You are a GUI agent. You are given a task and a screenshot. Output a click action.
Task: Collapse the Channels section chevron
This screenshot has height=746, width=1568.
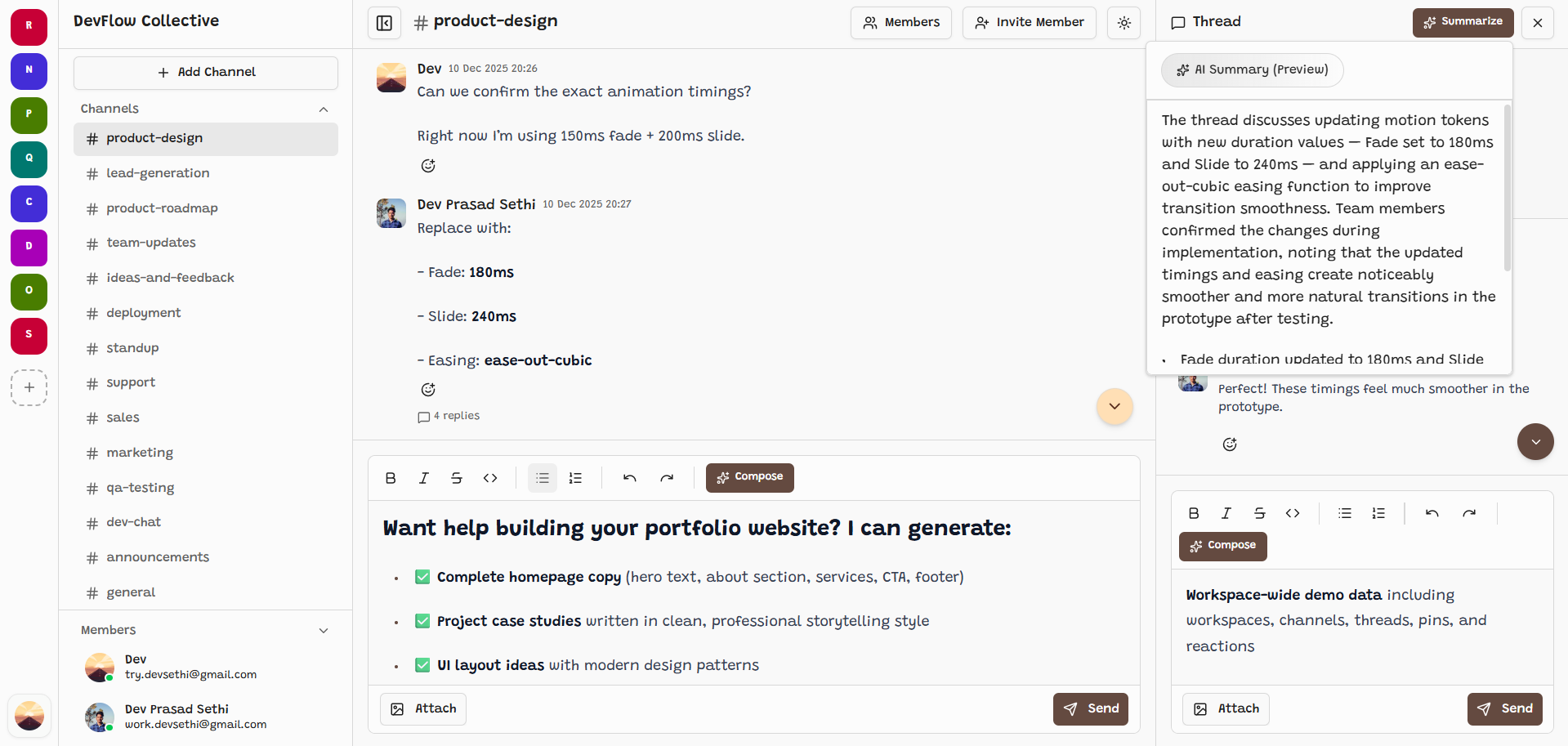(x=324, y=109)
